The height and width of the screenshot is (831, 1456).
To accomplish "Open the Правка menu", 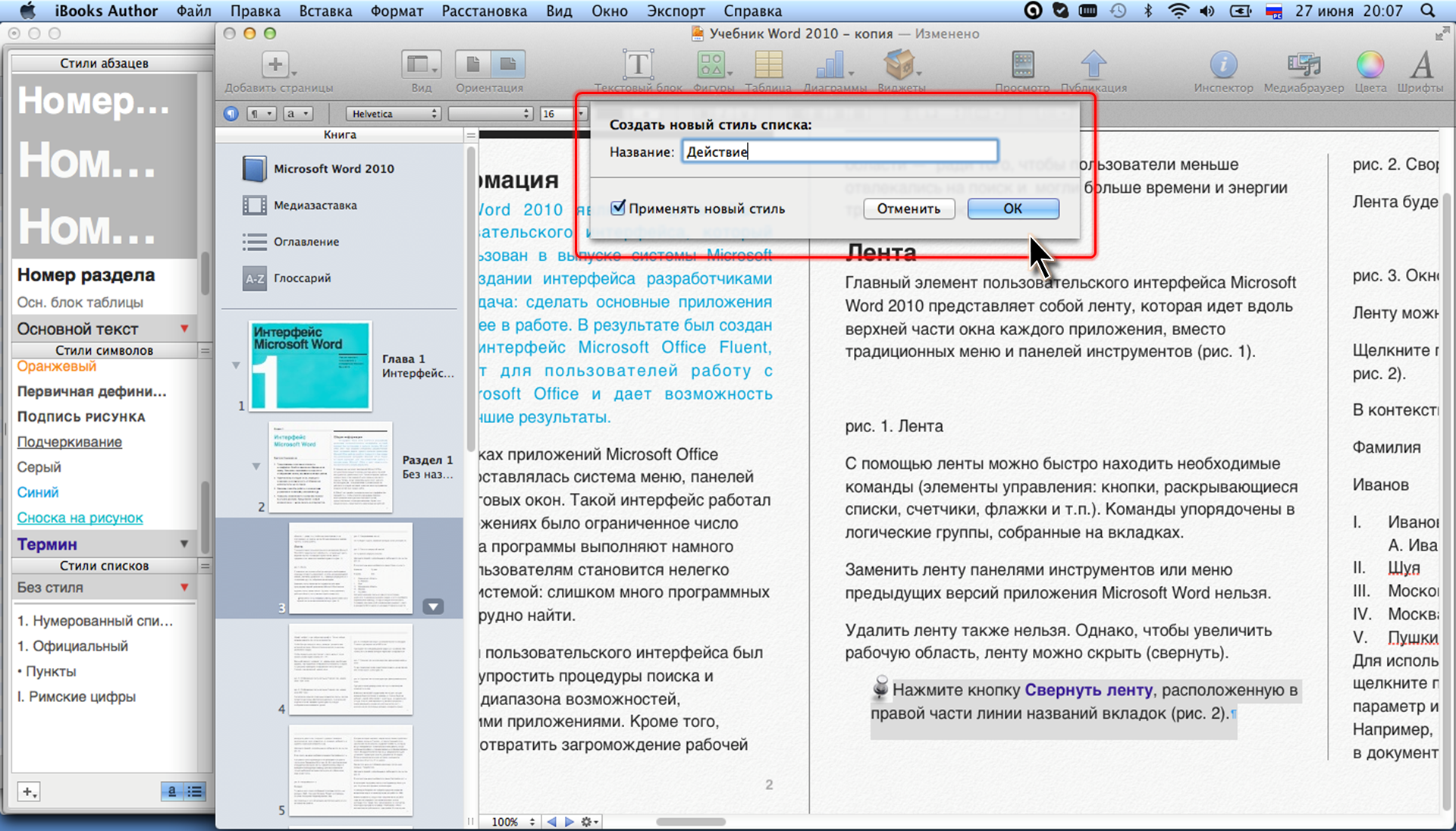I will [256, 11].
